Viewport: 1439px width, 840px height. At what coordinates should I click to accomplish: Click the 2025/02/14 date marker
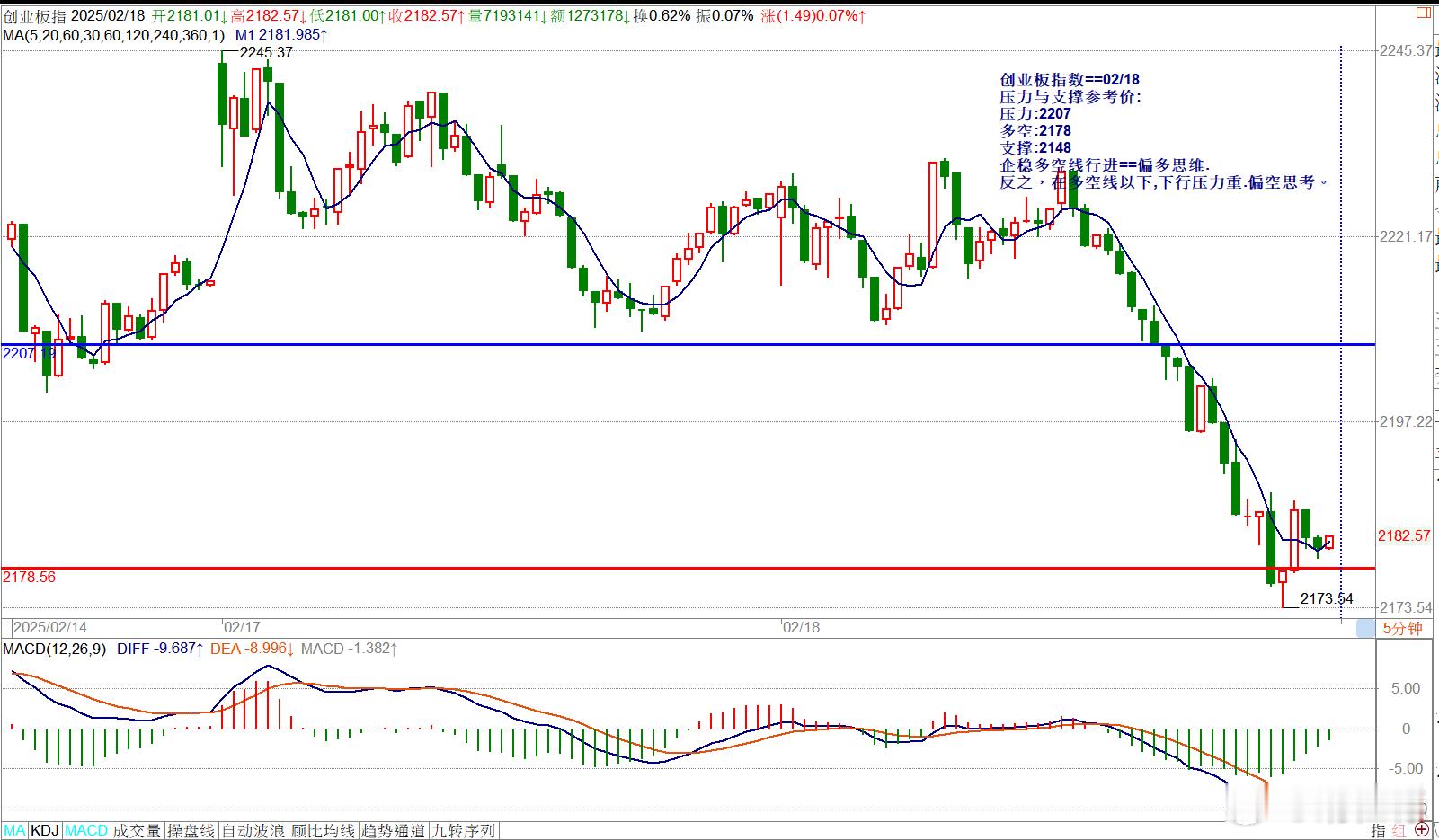coord(50,627)
